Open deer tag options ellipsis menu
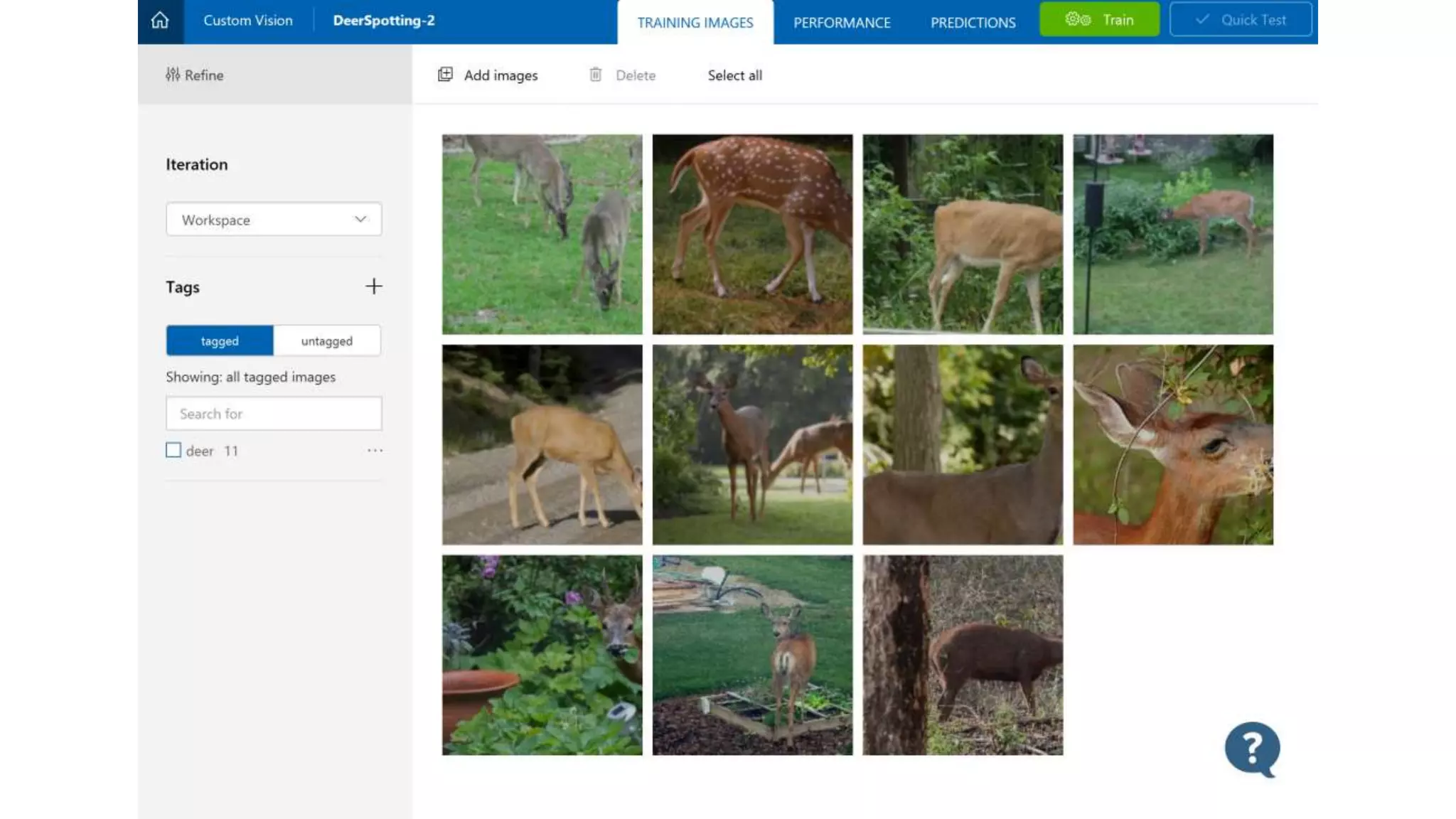Image resolution: width=1456 pixels, height=819 pixels. coord(375,450)
